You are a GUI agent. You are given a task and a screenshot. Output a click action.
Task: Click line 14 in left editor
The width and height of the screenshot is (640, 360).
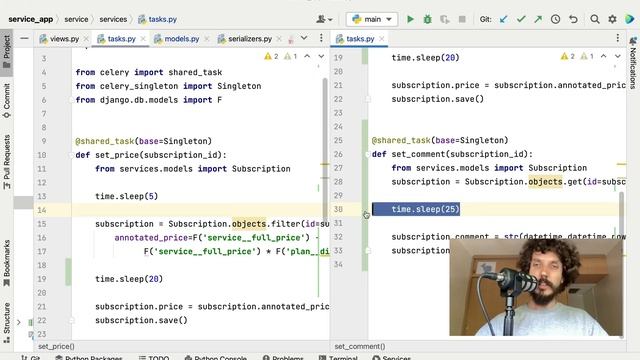coord(200,210)
